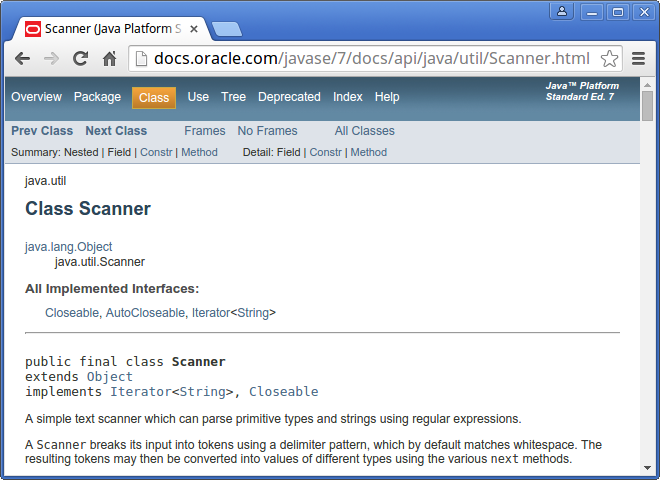Reload the page with the refresh icon

click(80, 59)
